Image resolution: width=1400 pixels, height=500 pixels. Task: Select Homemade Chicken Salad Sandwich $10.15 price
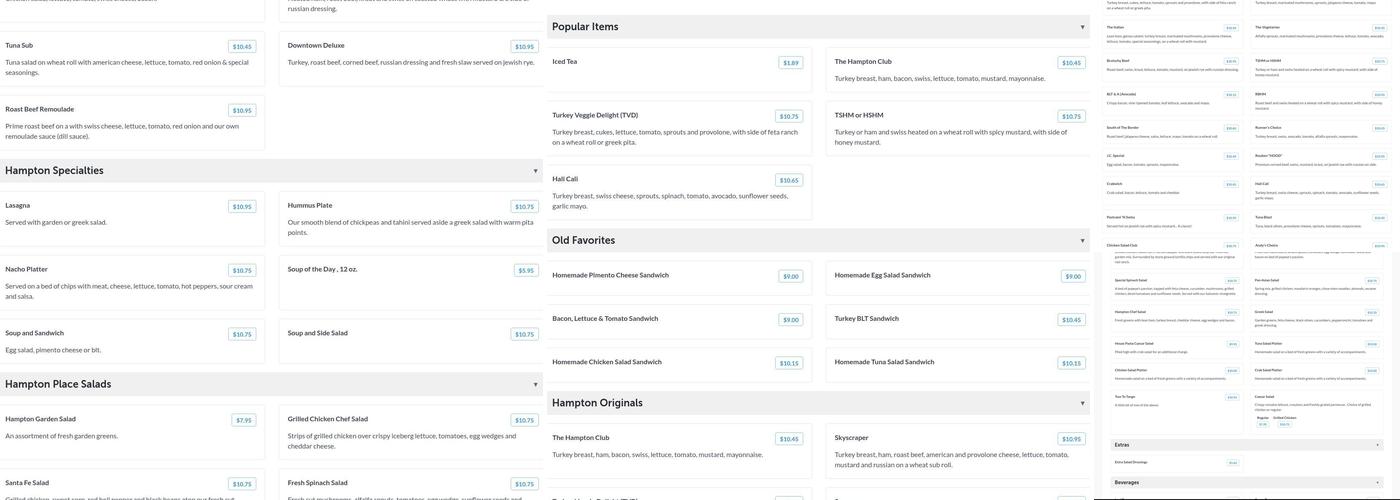point(789,364)
